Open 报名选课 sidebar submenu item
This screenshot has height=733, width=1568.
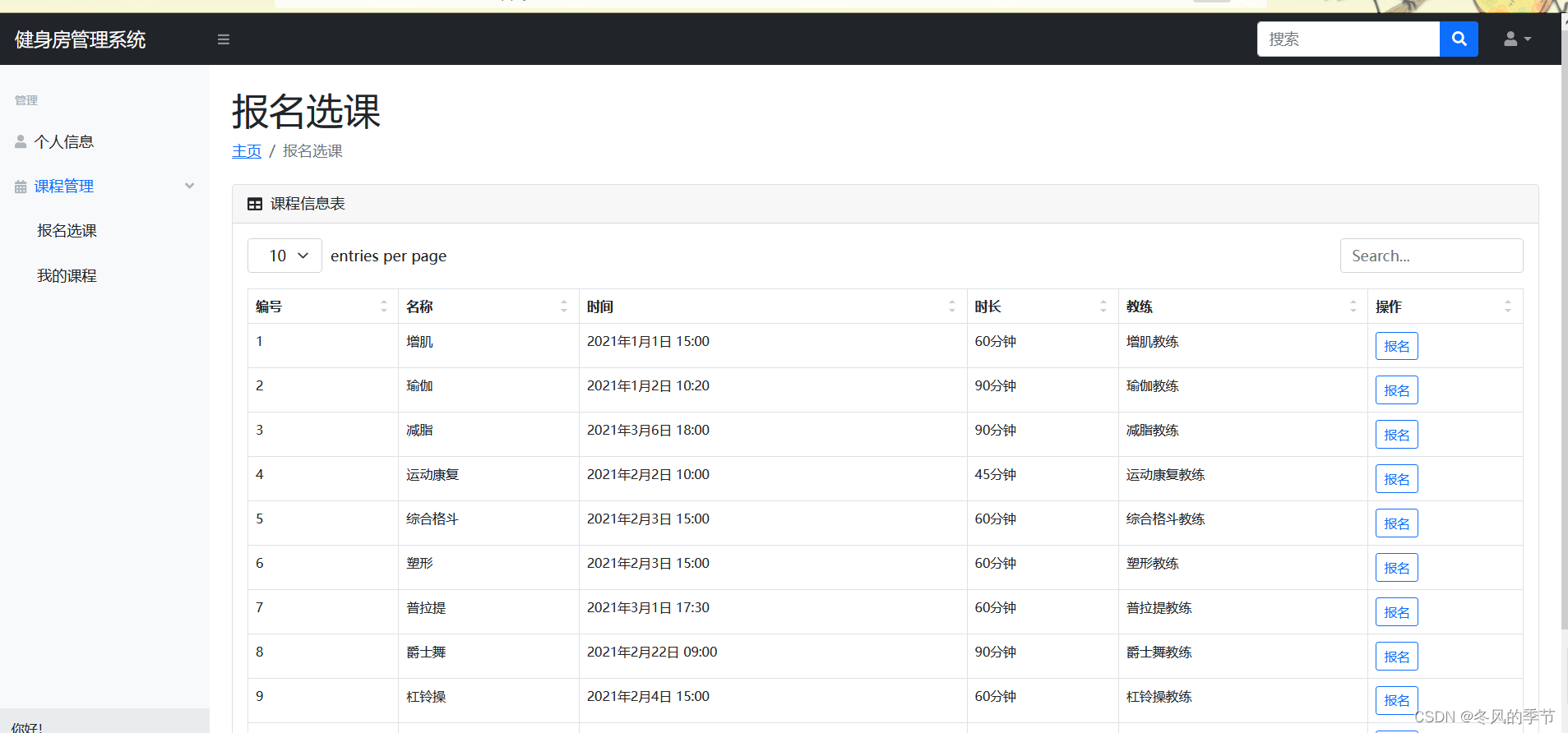tap(67, 231)
